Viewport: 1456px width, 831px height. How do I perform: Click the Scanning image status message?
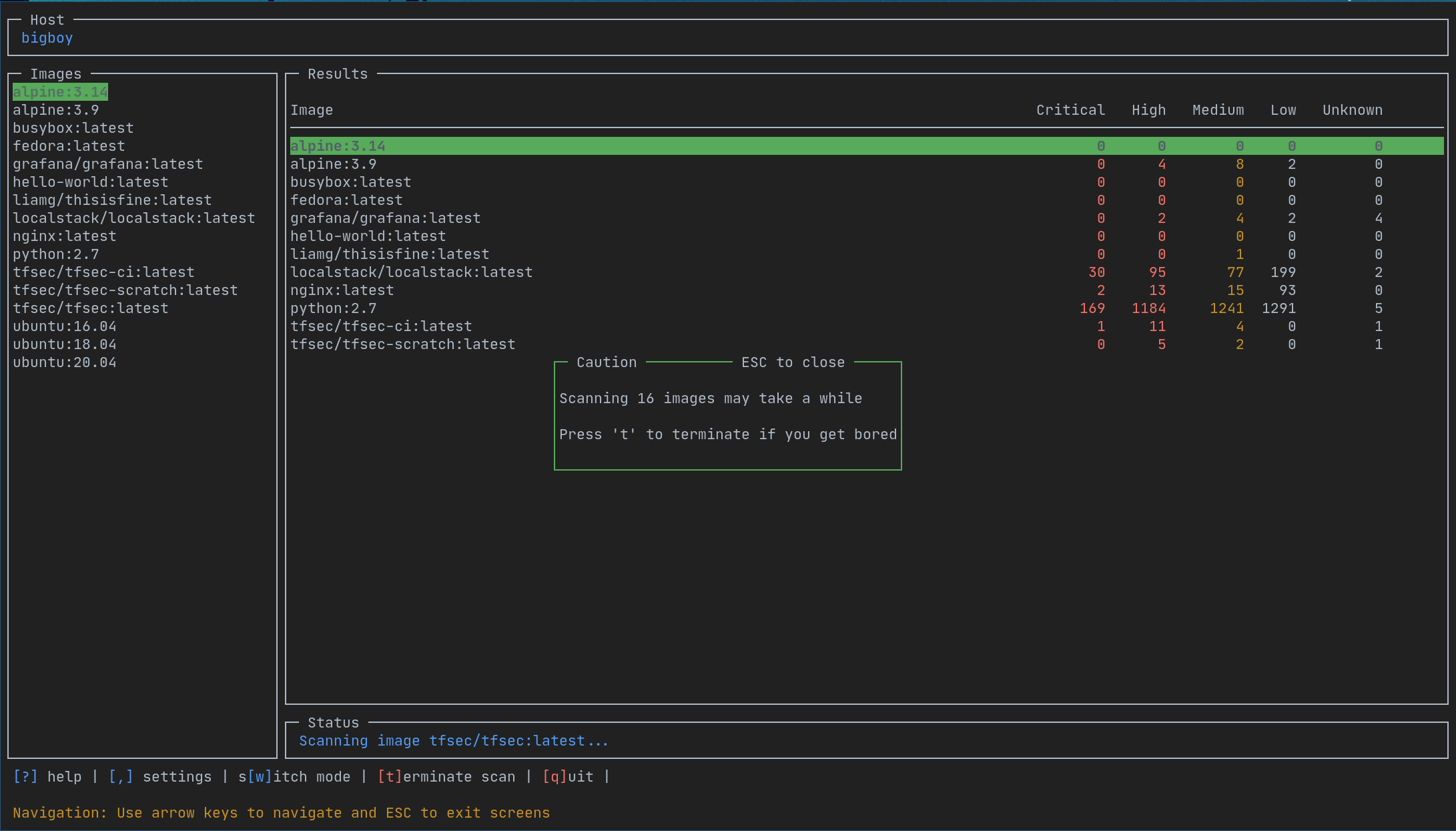click(x=453, y=741)
